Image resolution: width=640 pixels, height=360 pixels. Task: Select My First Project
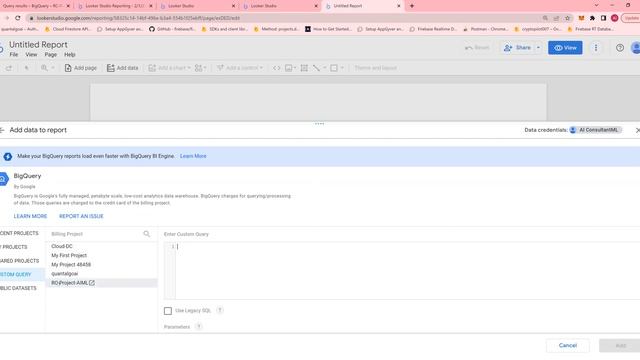[102, 256]
